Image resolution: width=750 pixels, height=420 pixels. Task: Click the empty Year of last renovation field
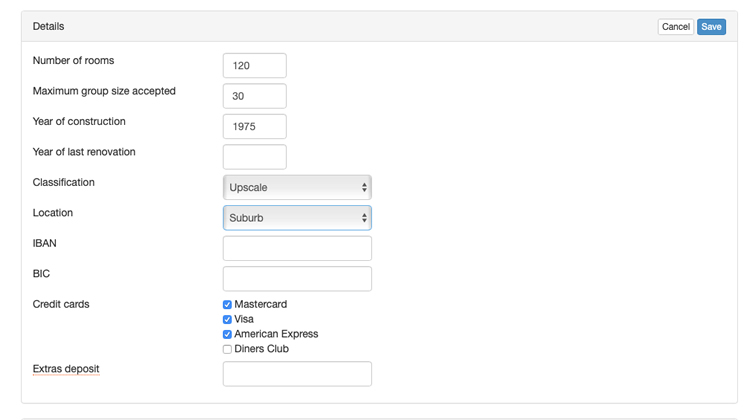point(254,157)
